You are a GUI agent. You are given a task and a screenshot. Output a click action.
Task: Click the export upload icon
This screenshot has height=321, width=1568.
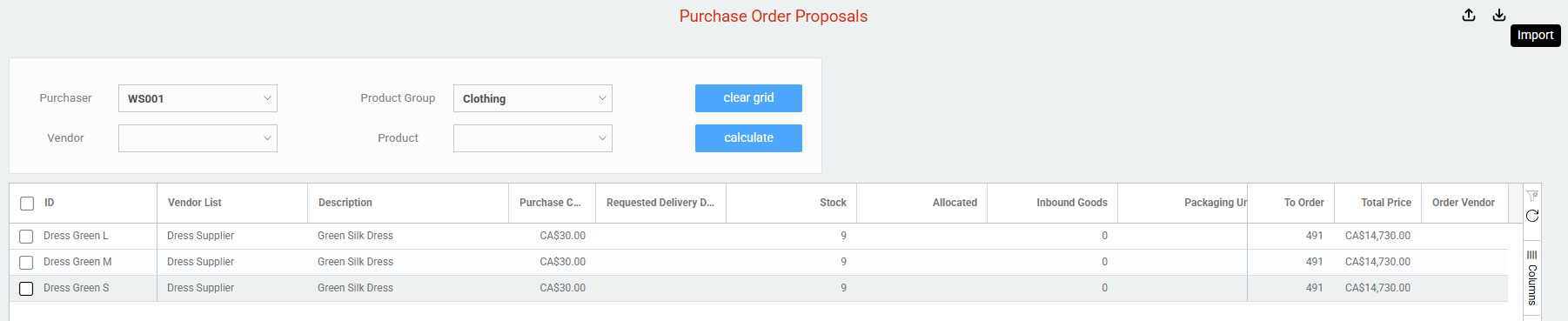(x=1469, y=15)
